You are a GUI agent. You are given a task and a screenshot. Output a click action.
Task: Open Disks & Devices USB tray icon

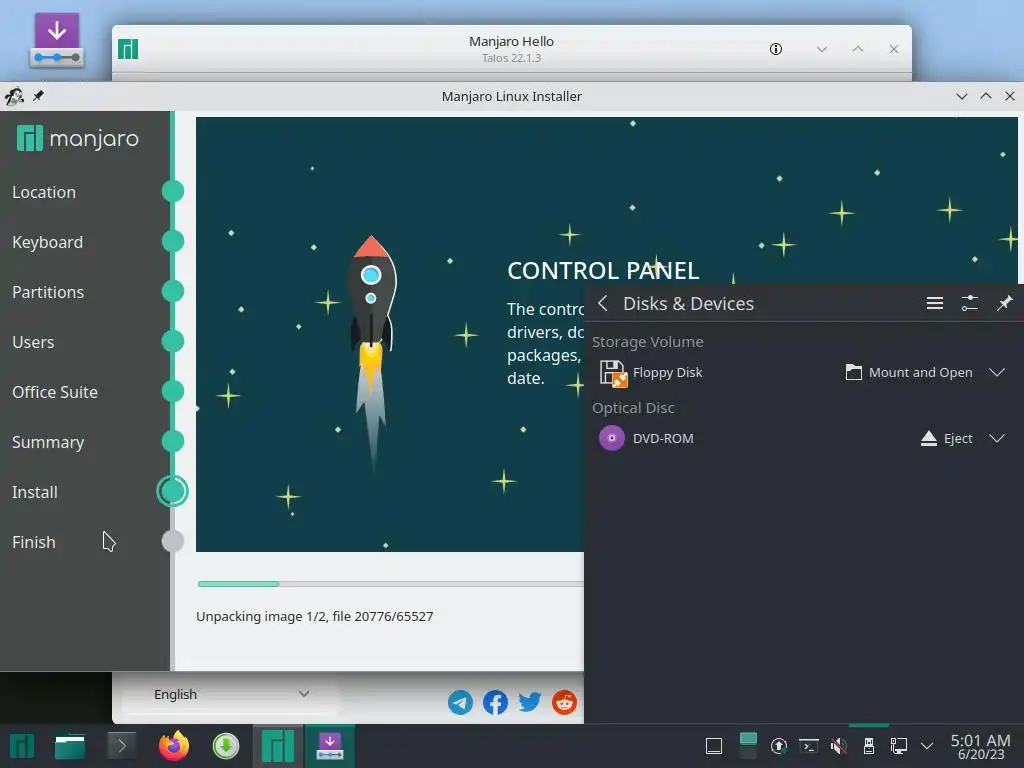[869, 746]
